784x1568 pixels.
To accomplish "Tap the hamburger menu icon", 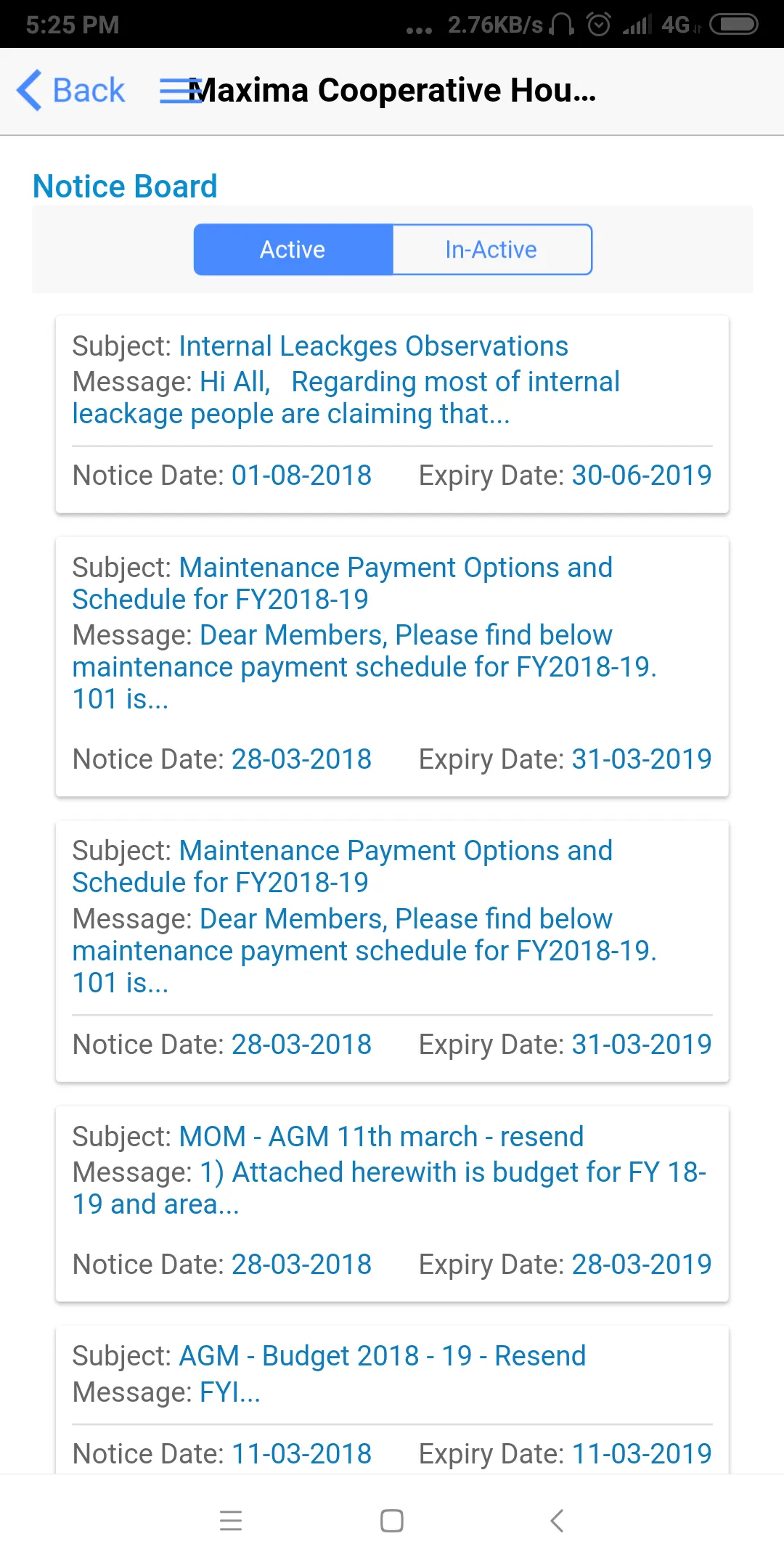I will [x=180, y=91].
